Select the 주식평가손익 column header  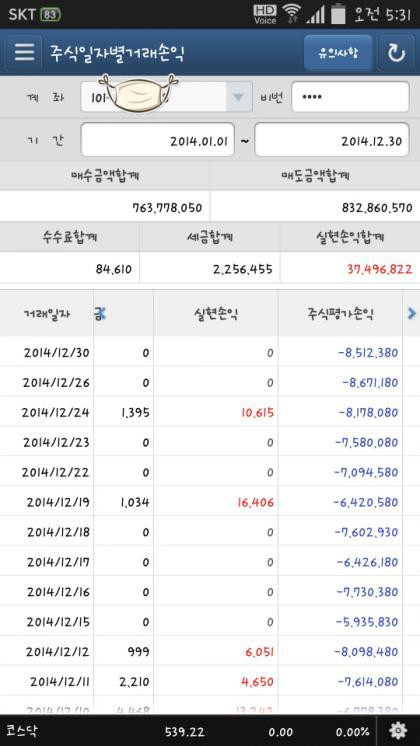click(341, 314)
